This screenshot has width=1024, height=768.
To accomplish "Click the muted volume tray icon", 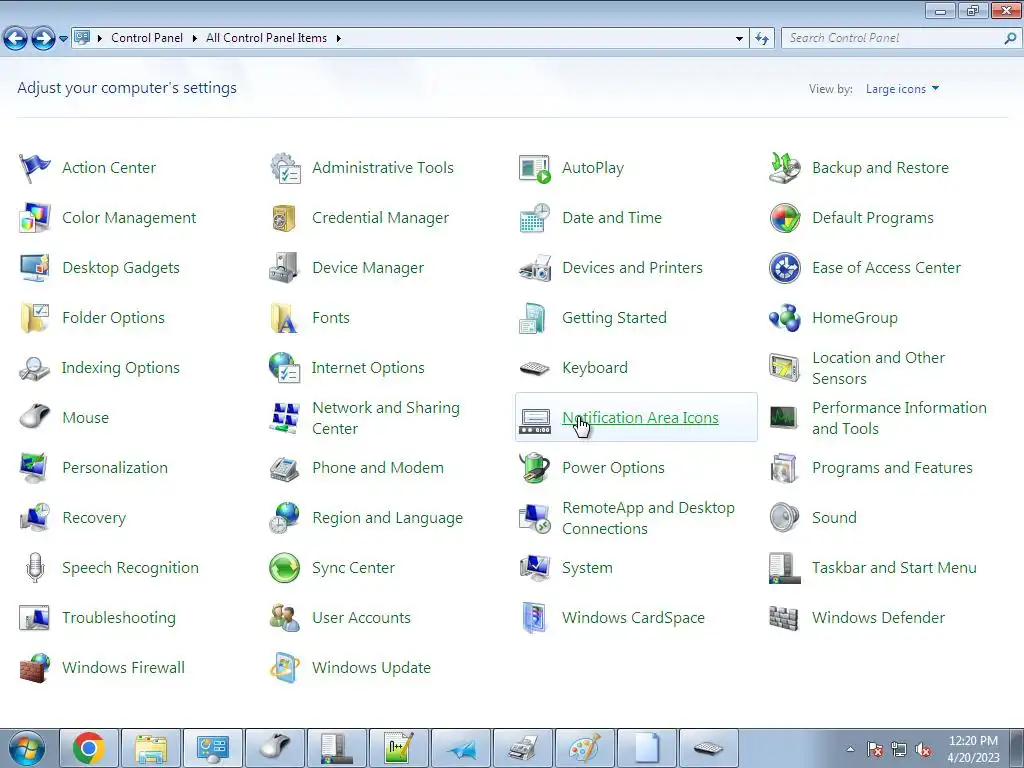I will (x=923, y=749).
